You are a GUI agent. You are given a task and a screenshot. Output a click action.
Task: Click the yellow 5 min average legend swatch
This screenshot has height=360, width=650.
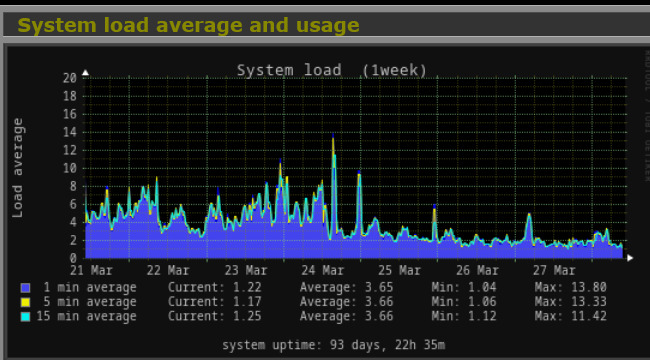[25, 302]
